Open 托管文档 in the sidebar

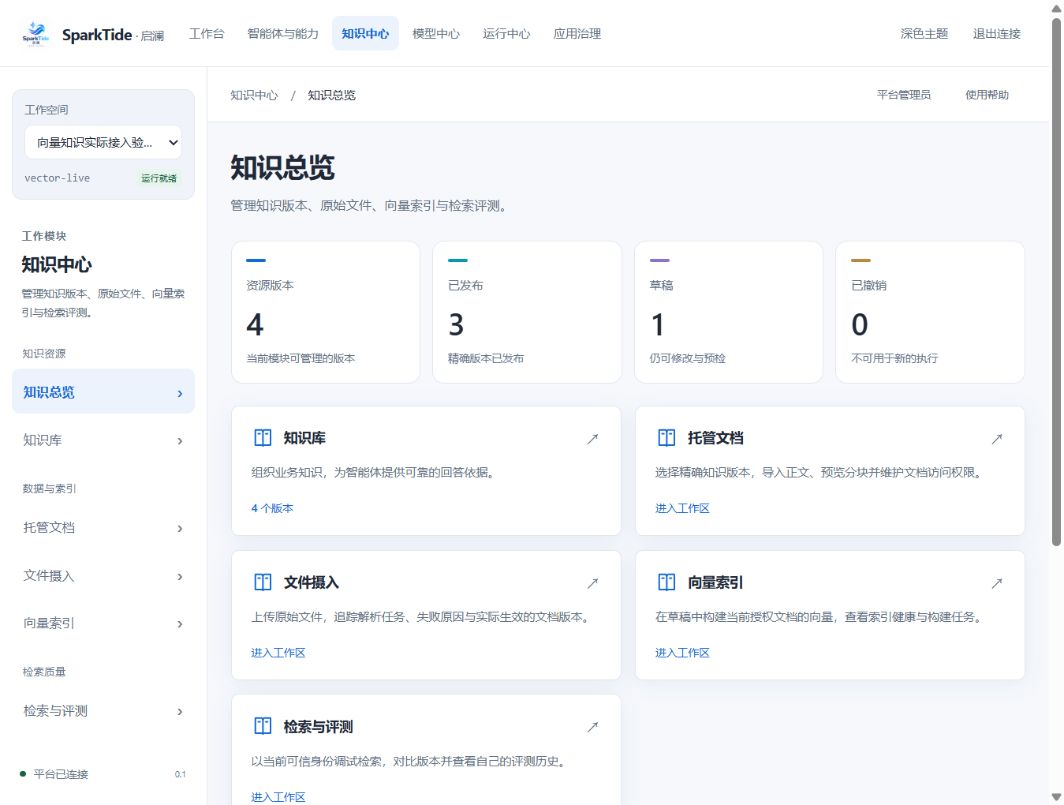click(103, 527)
